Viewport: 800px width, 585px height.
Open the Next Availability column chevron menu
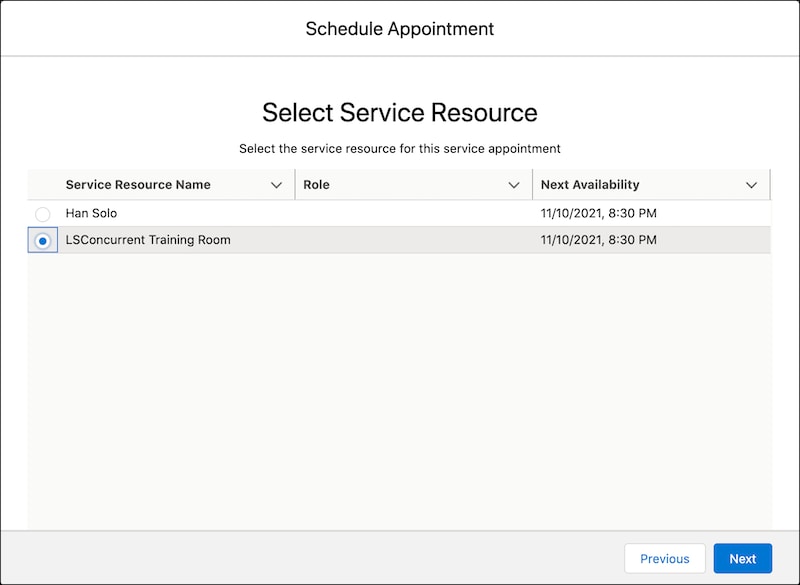point(752,185)
